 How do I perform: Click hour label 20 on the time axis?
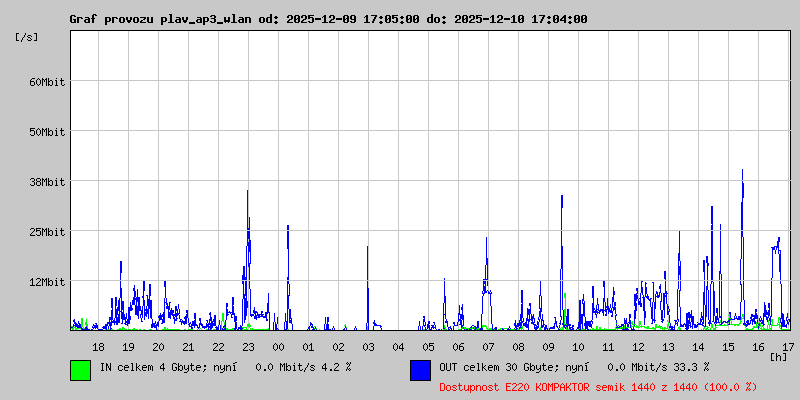(159, 347)
